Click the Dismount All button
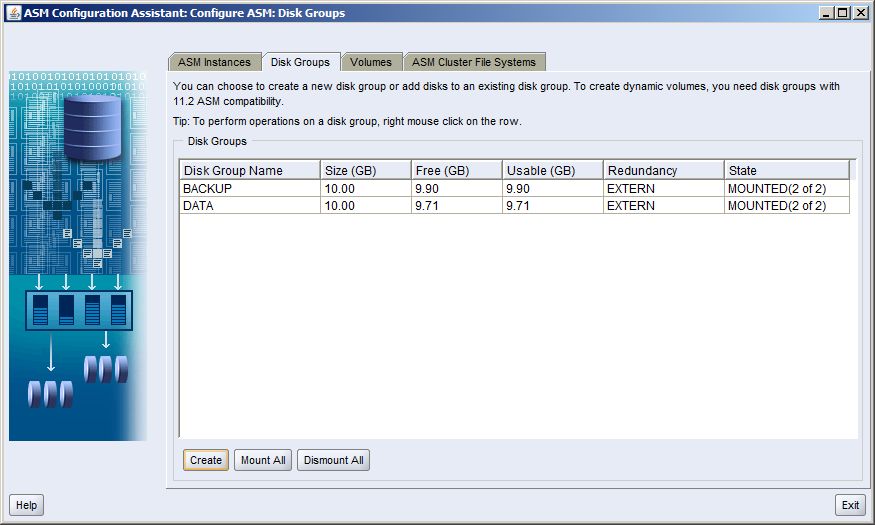Viewport: 875px width, 525px height. [334, 460]
